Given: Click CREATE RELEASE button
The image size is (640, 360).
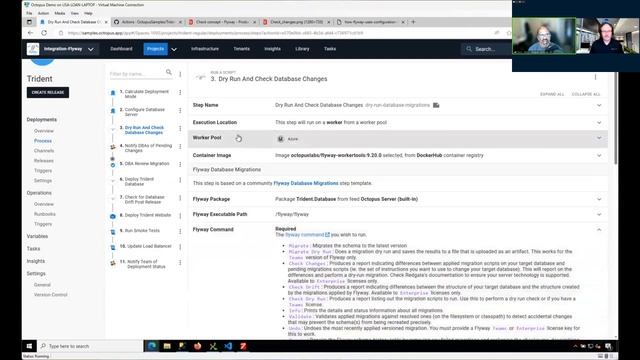Looking at the screenshot, I should pyautogui.click(x=48, y=92).
